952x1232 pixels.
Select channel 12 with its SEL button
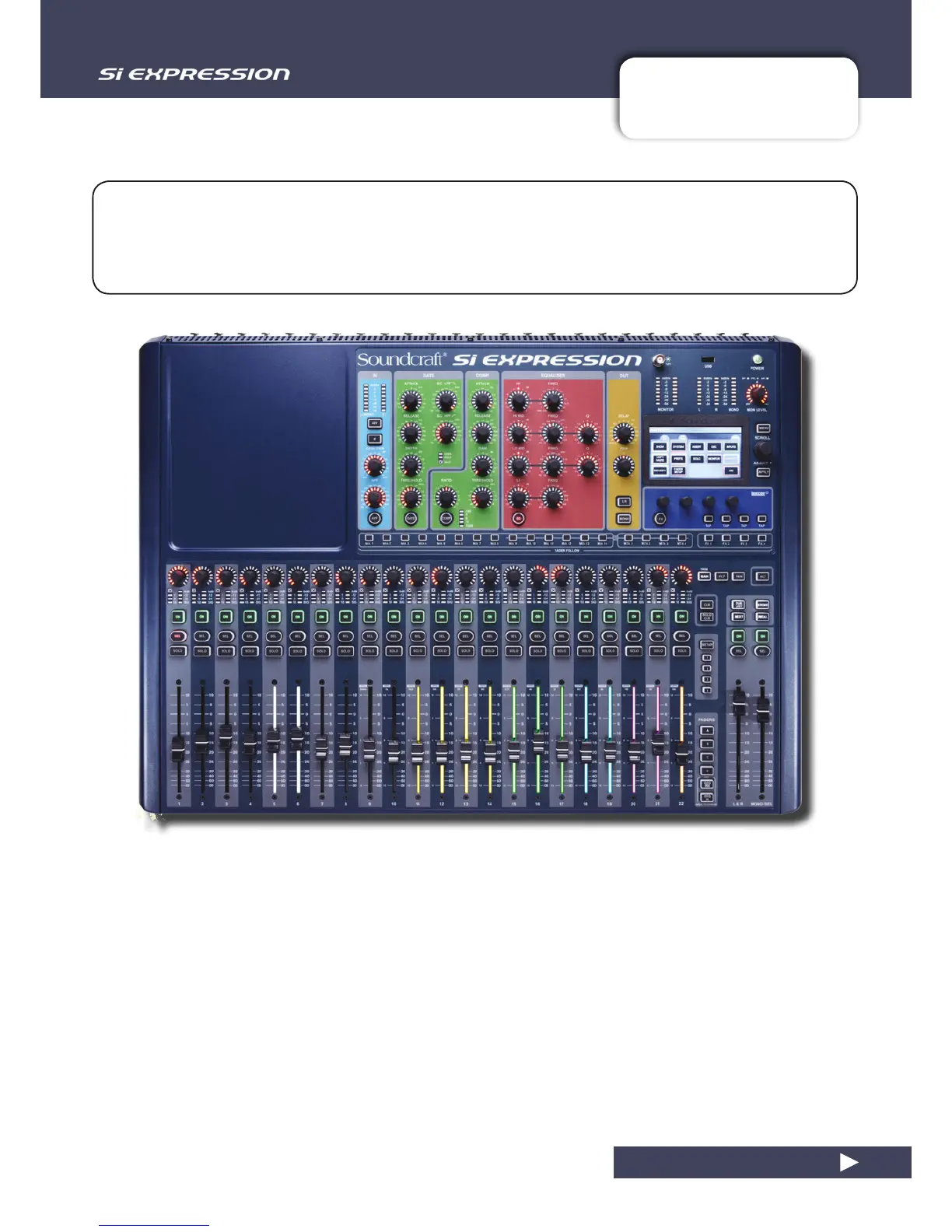click(441, 636)
